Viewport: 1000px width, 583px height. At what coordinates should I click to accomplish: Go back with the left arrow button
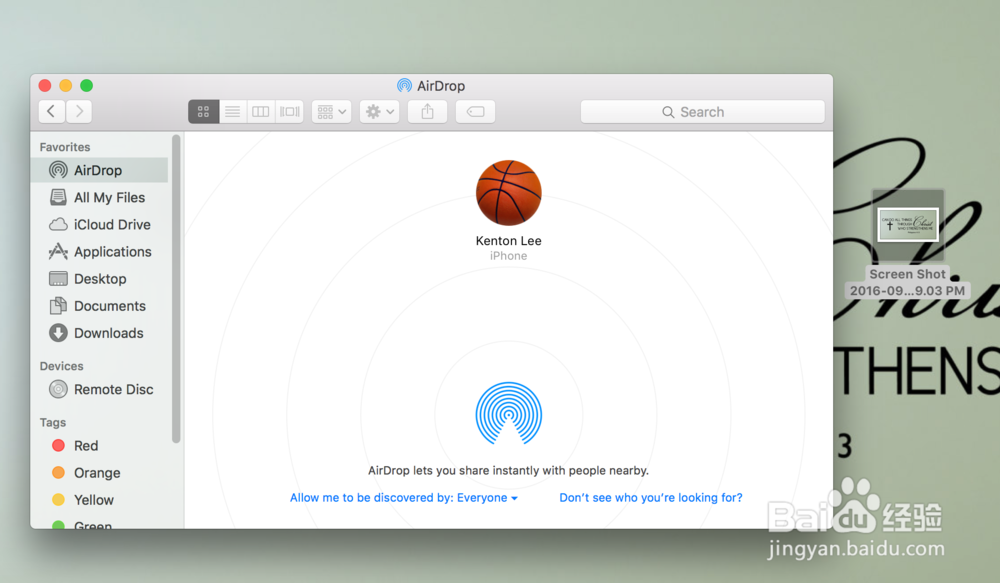coord(51,112)
